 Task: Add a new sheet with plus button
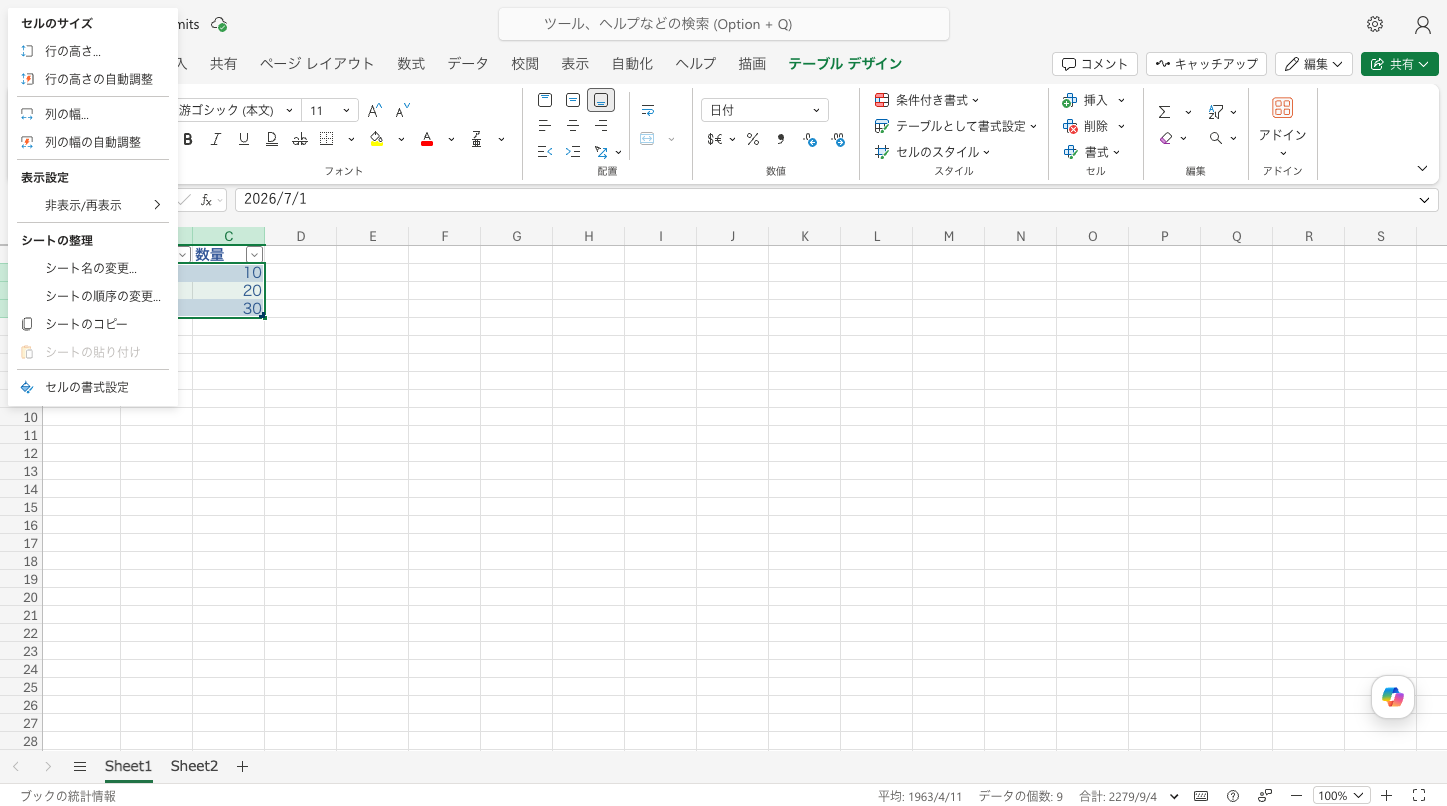point(242,766)
